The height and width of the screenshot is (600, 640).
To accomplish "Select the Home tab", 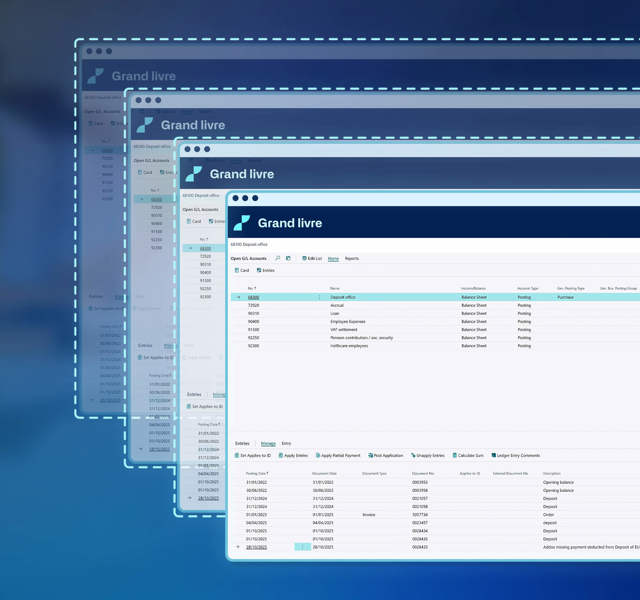I will 333,259.
